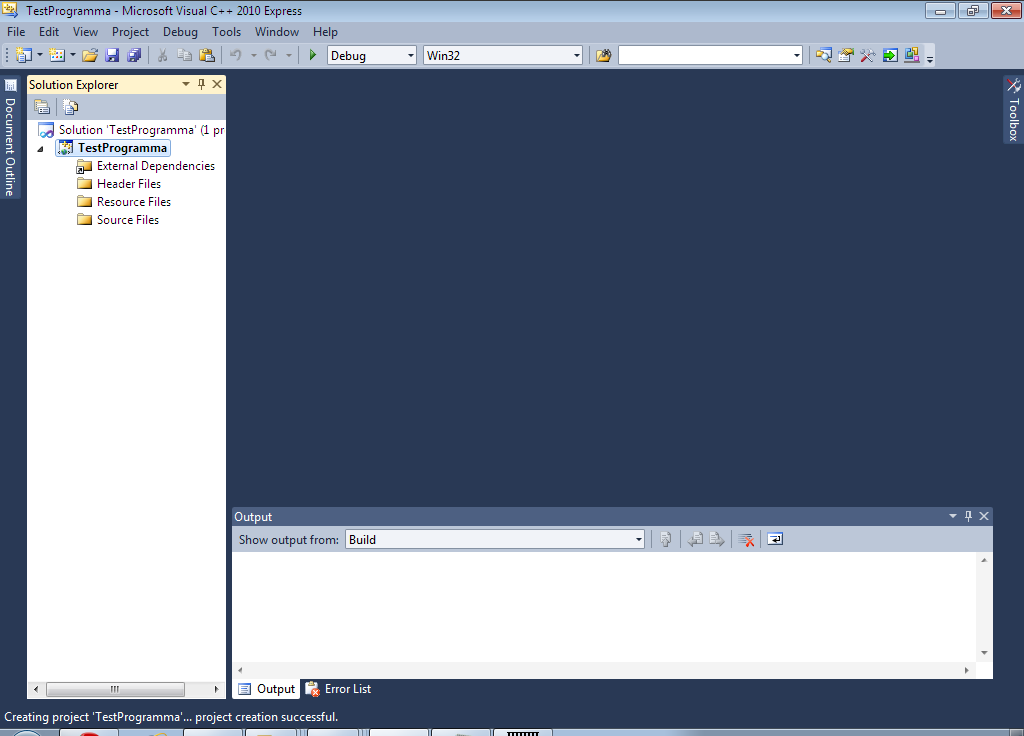The width and height of the screenshot is (1024, 736).
Task: Toggle auto-hide pin on Output panel
Action: (x=968, y=516)
